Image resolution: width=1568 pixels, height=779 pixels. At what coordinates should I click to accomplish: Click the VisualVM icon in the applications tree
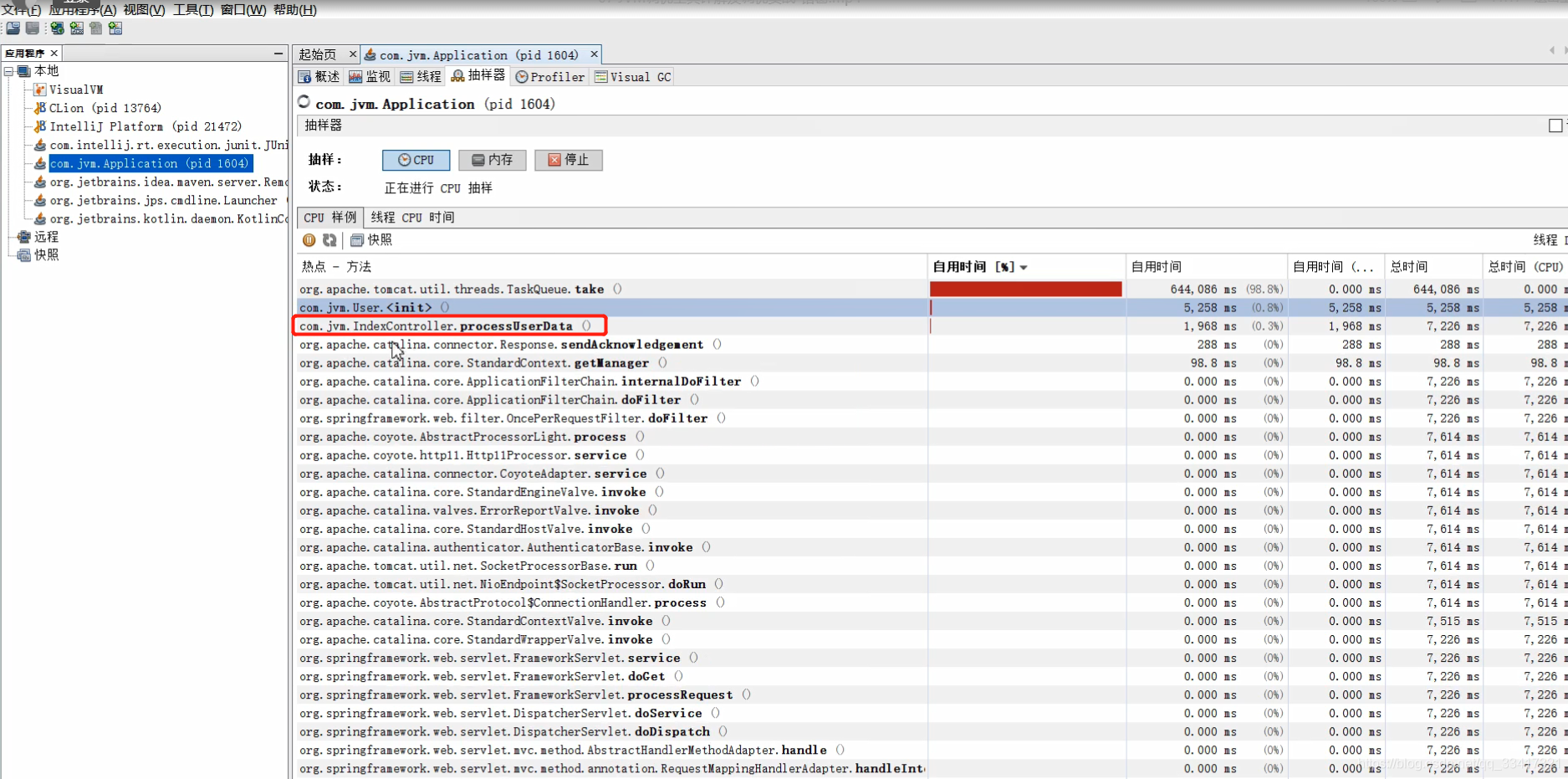(x=39, y=90)
